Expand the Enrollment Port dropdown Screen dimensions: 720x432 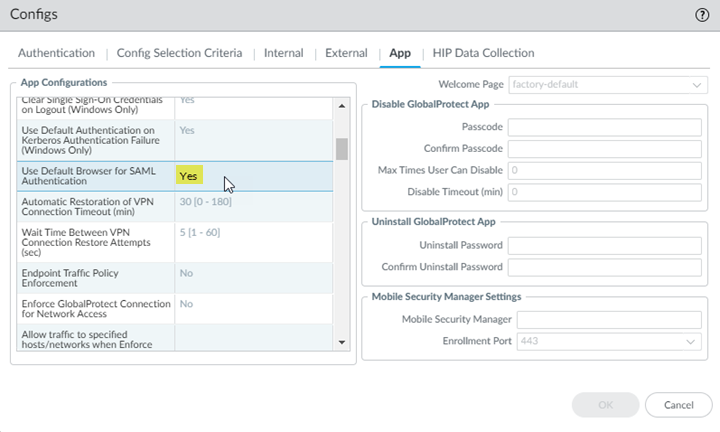pos(605,341)
